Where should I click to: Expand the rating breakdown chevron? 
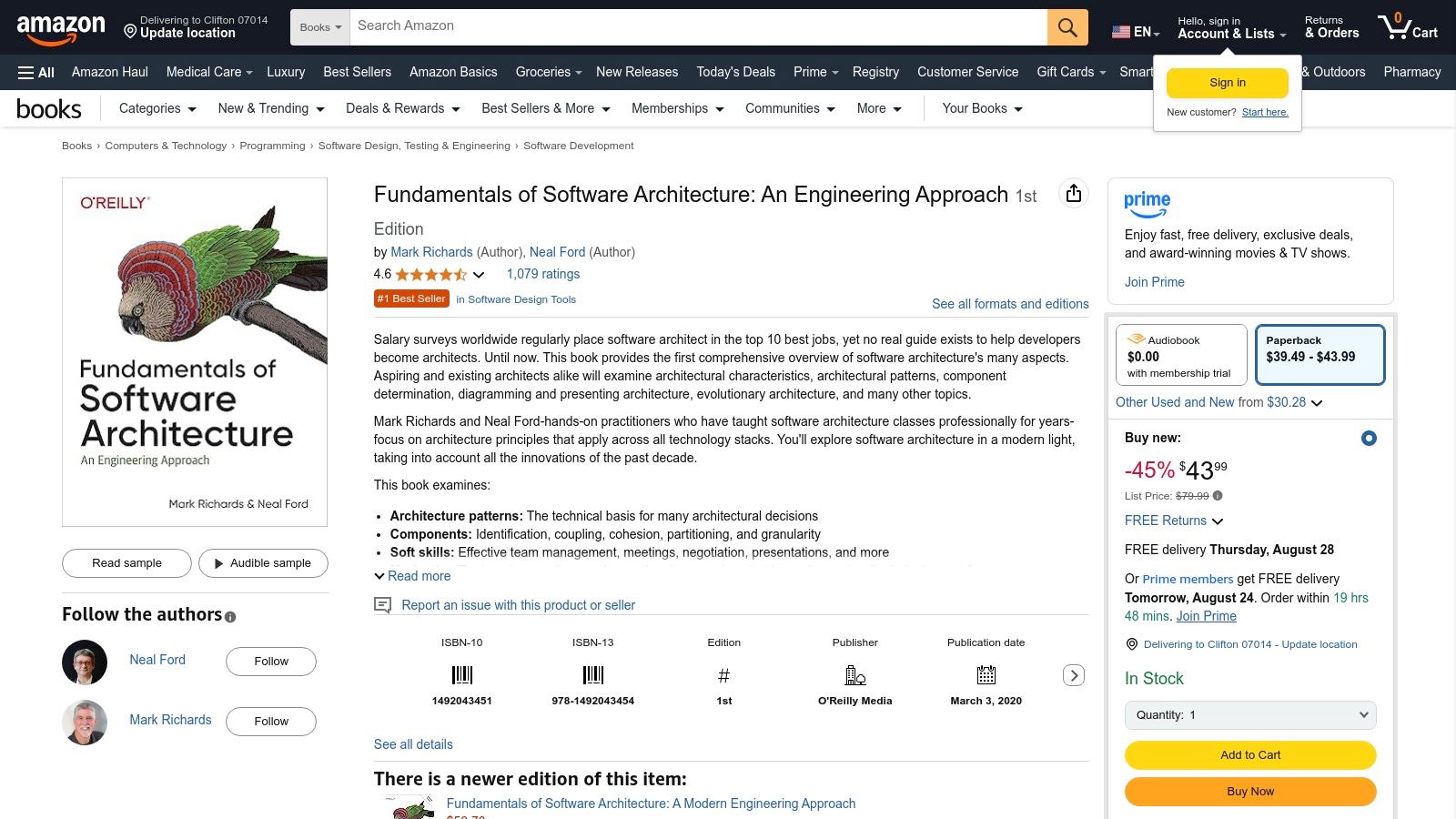pos(479,275)
